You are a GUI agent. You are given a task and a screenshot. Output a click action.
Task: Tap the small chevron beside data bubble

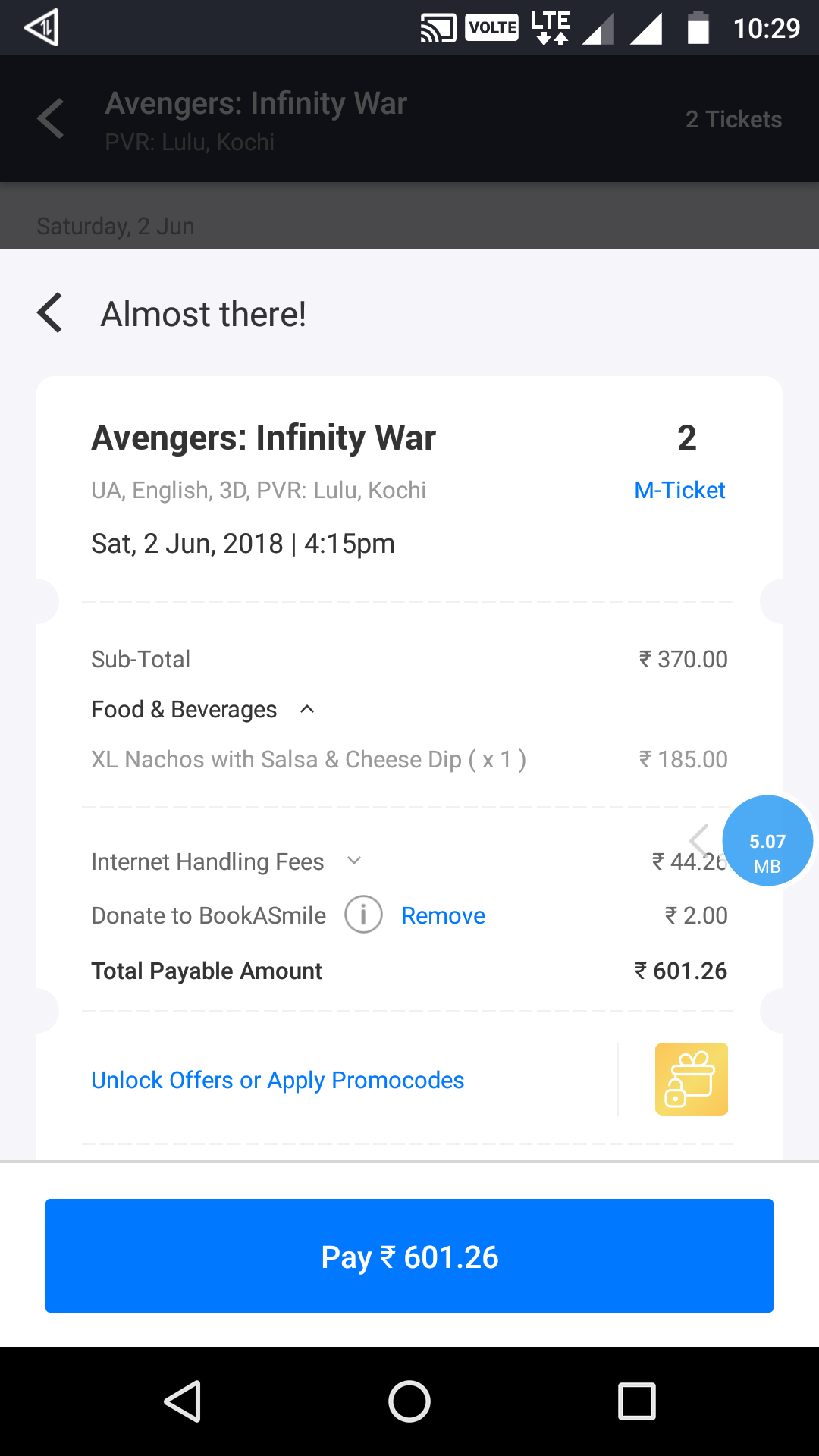coord(699,839)
